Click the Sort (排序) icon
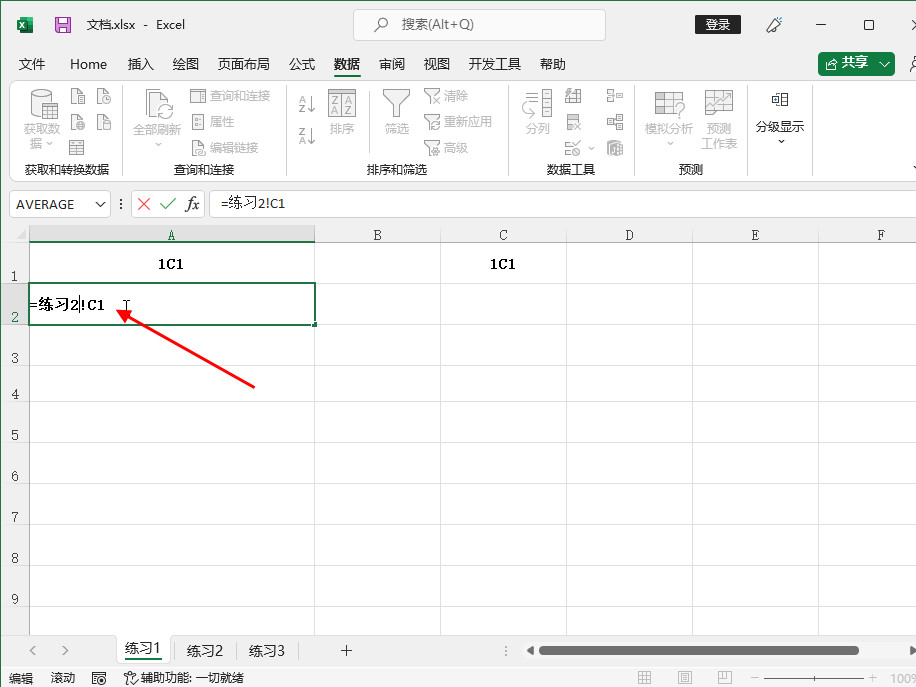 (x=342, y=111)
